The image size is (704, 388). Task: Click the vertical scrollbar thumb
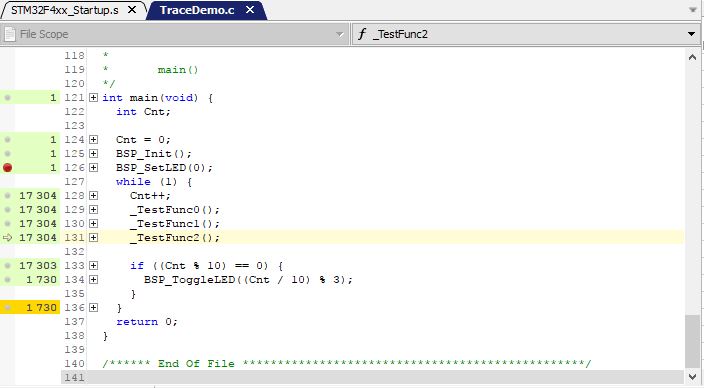[x=692, y=341]
